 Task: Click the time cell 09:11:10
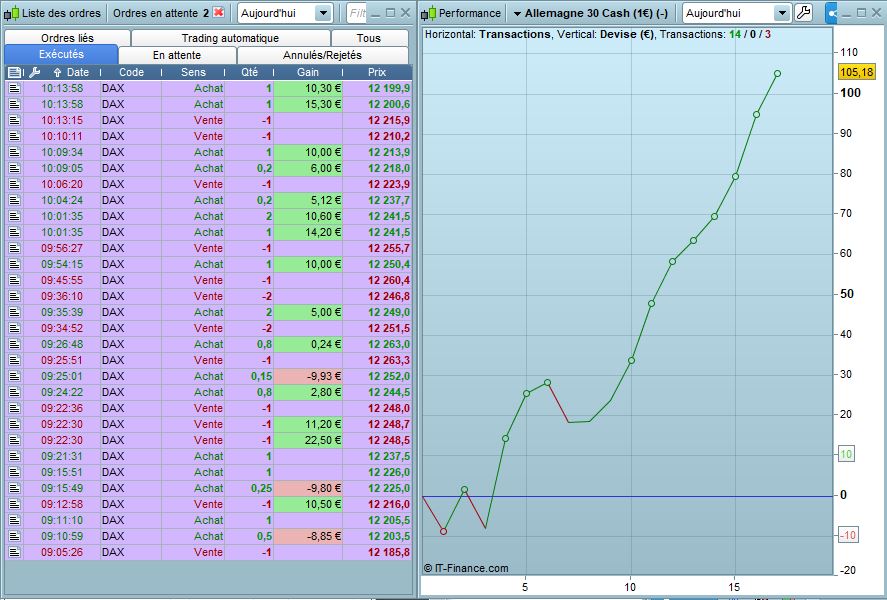coord(62,520)
